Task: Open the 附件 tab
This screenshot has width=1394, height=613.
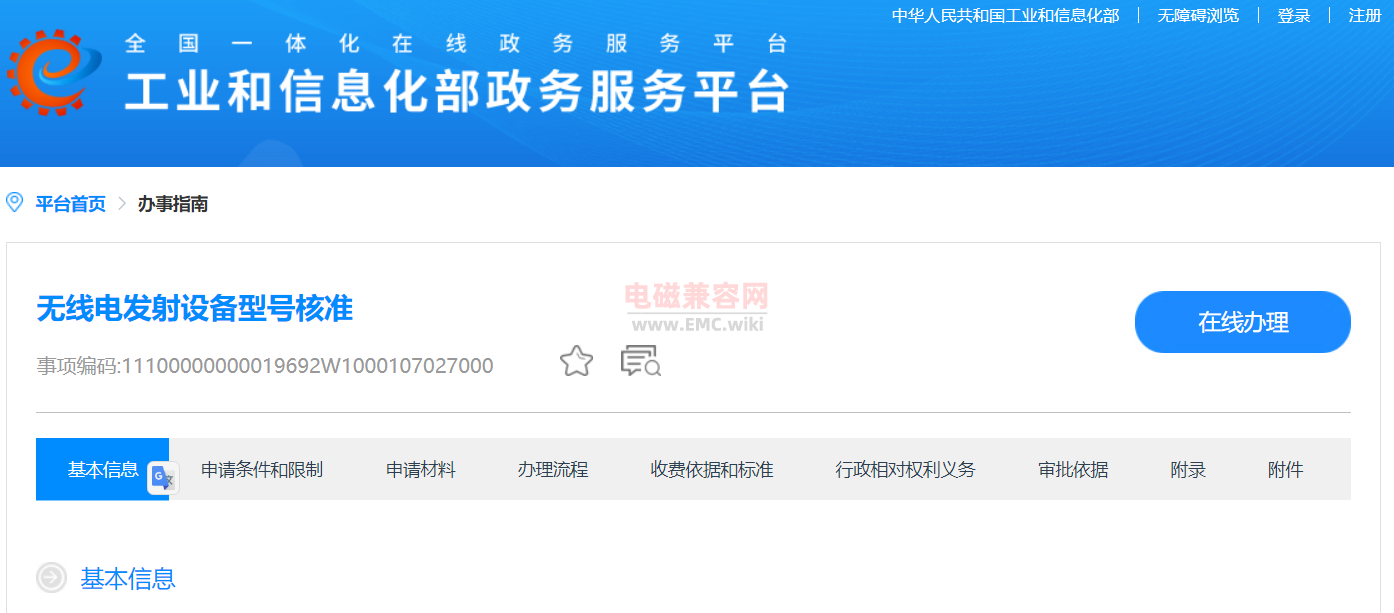Action: 1285,469
